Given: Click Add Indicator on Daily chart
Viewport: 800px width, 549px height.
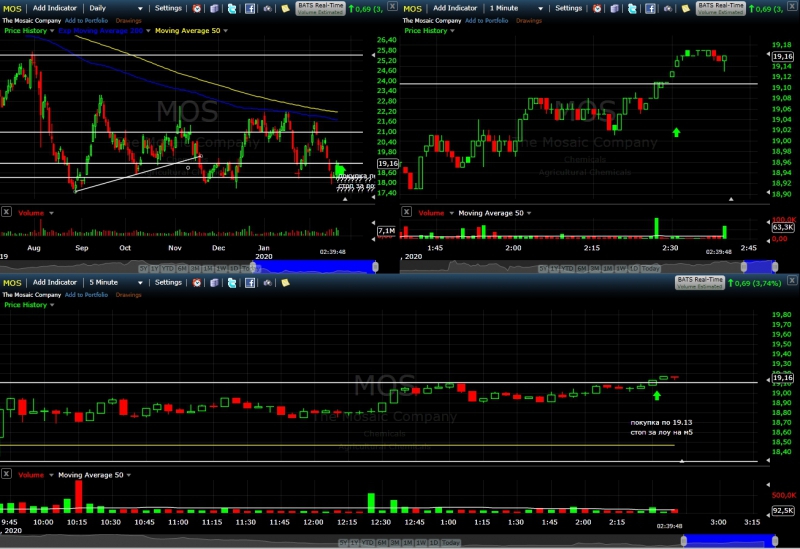Looking at the screenshot, I should point(55,8).
